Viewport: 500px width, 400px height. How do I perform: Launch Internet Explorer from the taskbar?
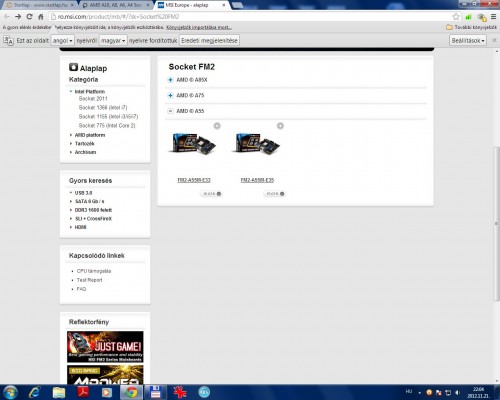[35, 392]
